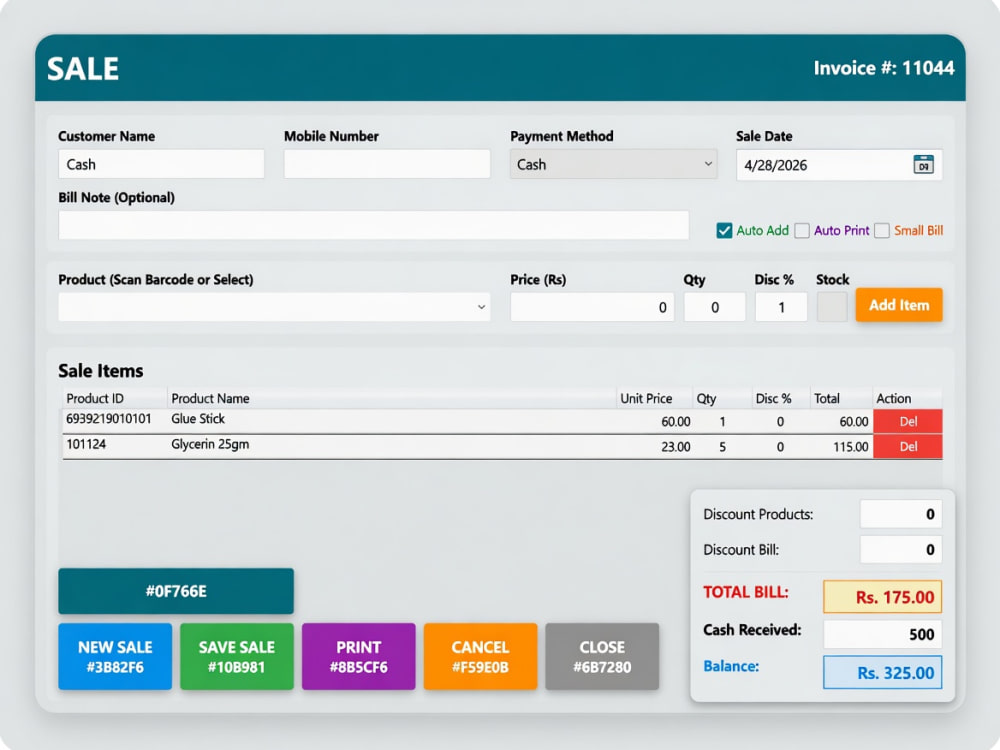This screenshot has height=750, width=1000.
Task: Click quantity 5 in Glycerin row
Action: point(722,447)
